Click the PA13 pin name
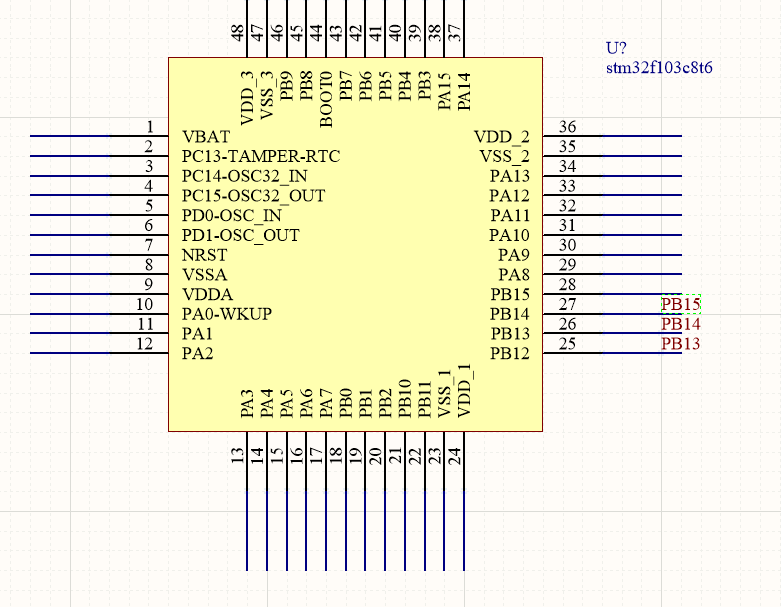 pyautogui.click(x=510, y=176)
